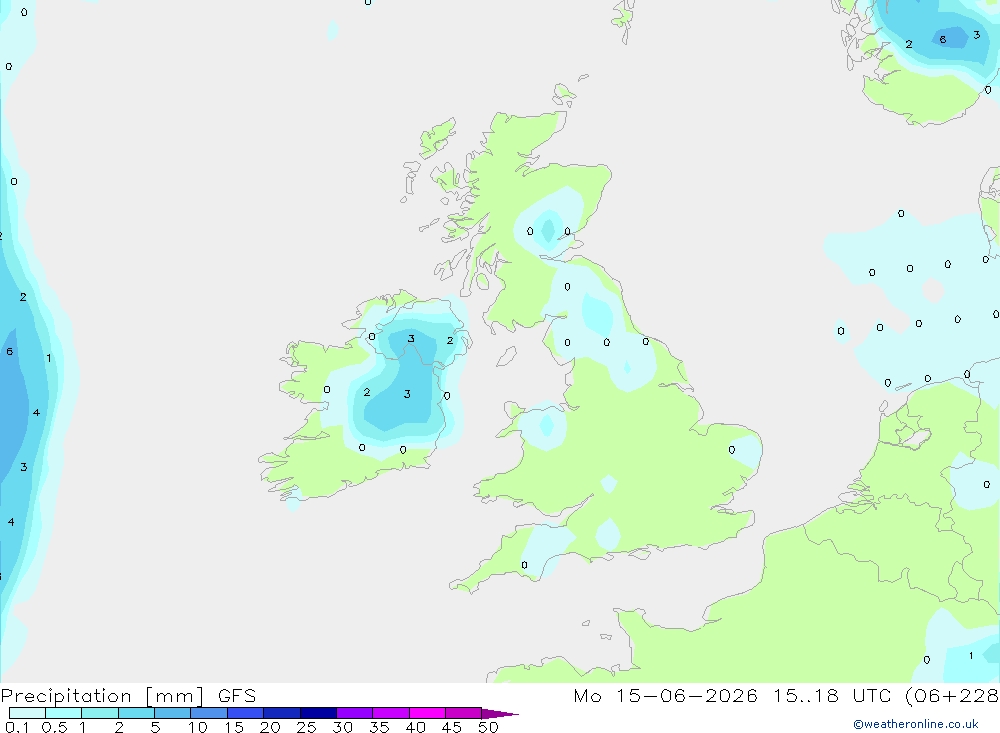Select the 35–40 mm legend color swatch
This screenshot has width=1000, height=733.
pyautogui.click(x=391, y=713)
